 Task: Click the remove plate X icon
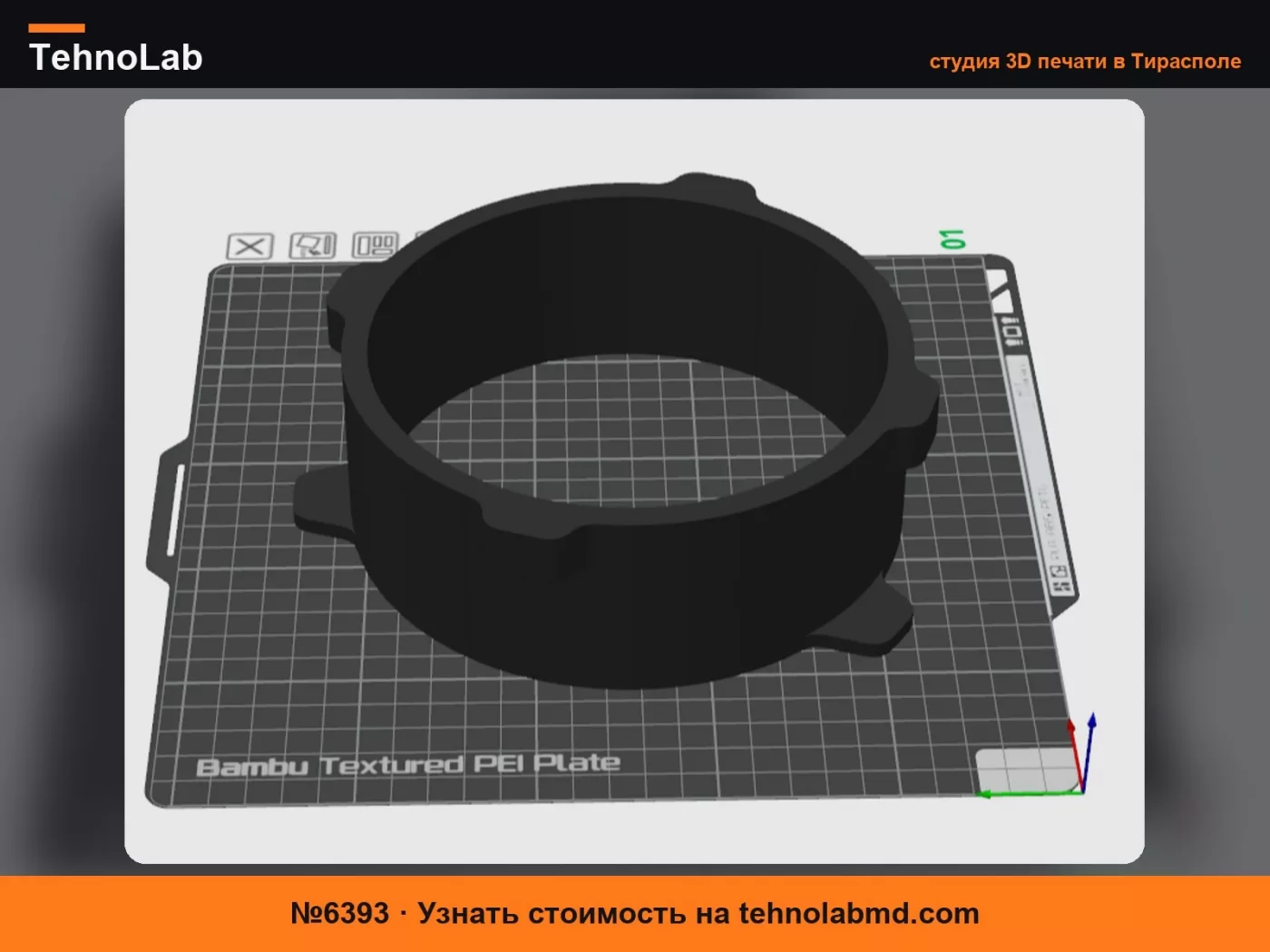tap(249, 247)
